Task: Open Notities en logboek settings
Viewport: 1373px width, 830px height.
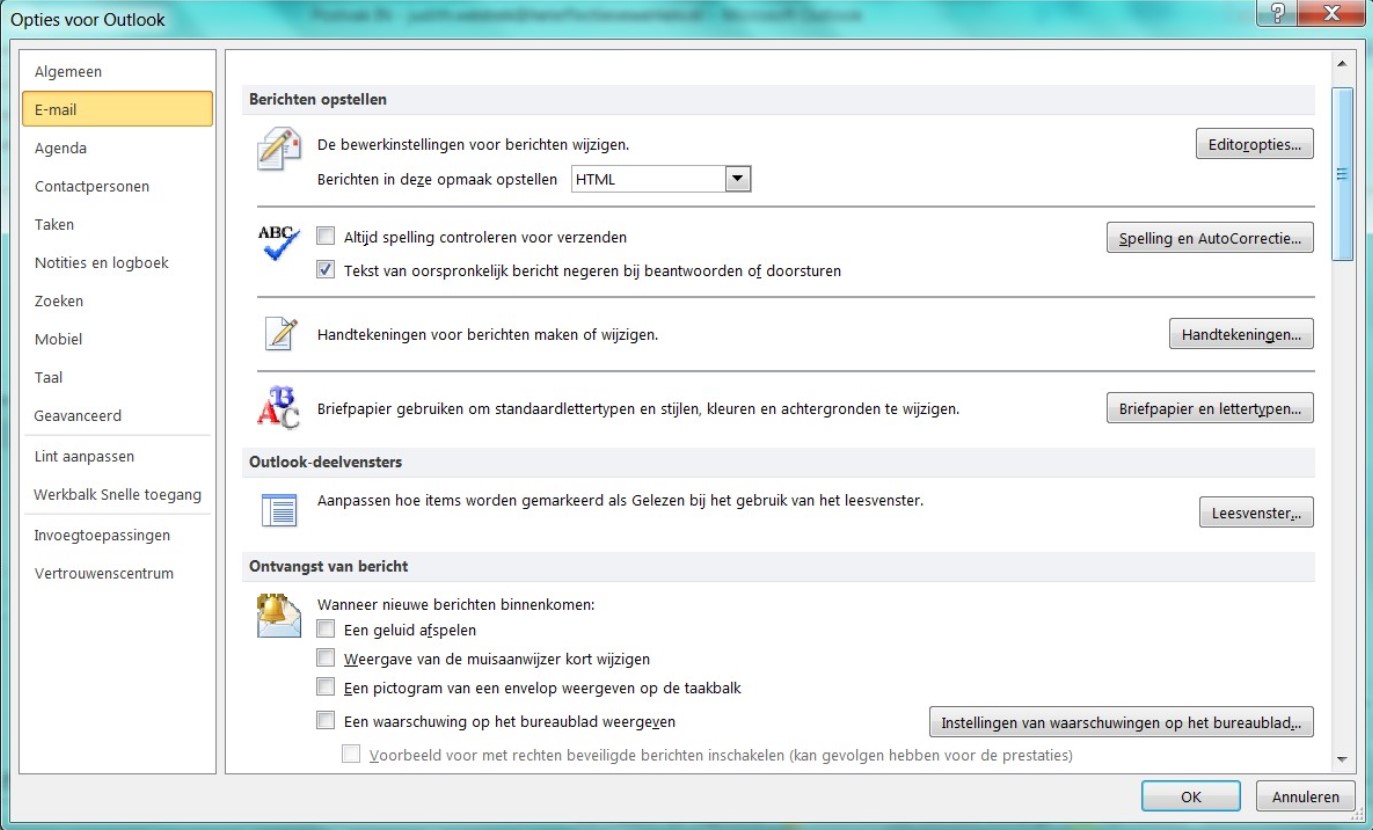Action: (118, 263)
